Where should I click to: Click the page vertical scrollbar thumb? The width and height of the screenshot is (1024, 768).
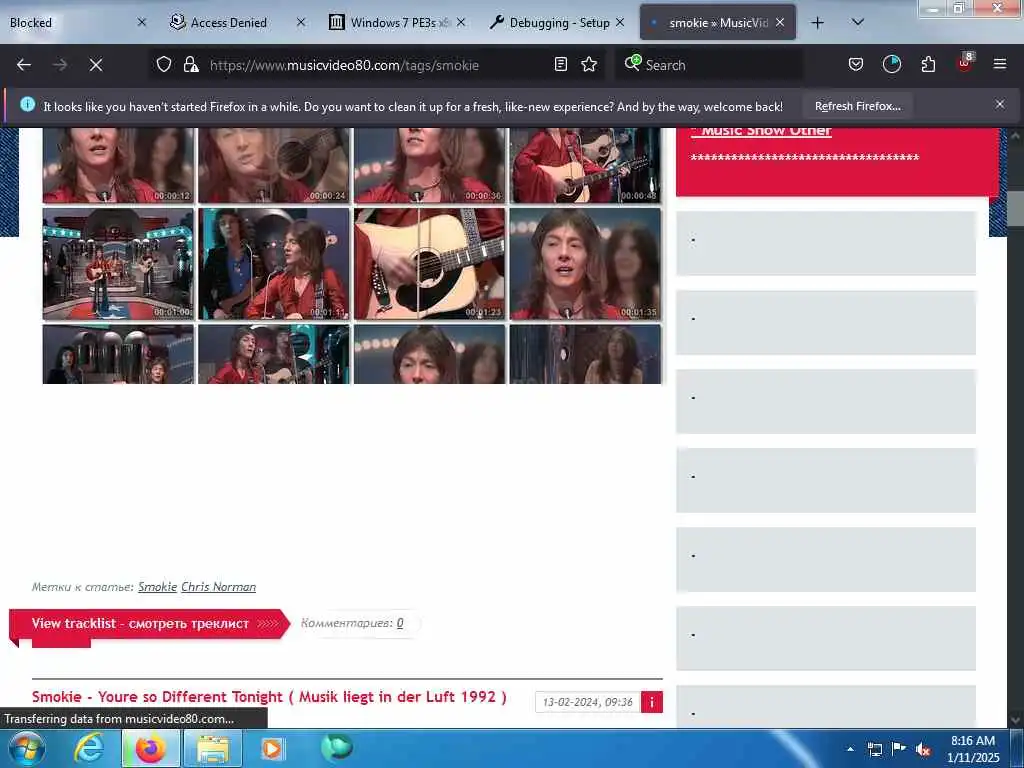1016,209
